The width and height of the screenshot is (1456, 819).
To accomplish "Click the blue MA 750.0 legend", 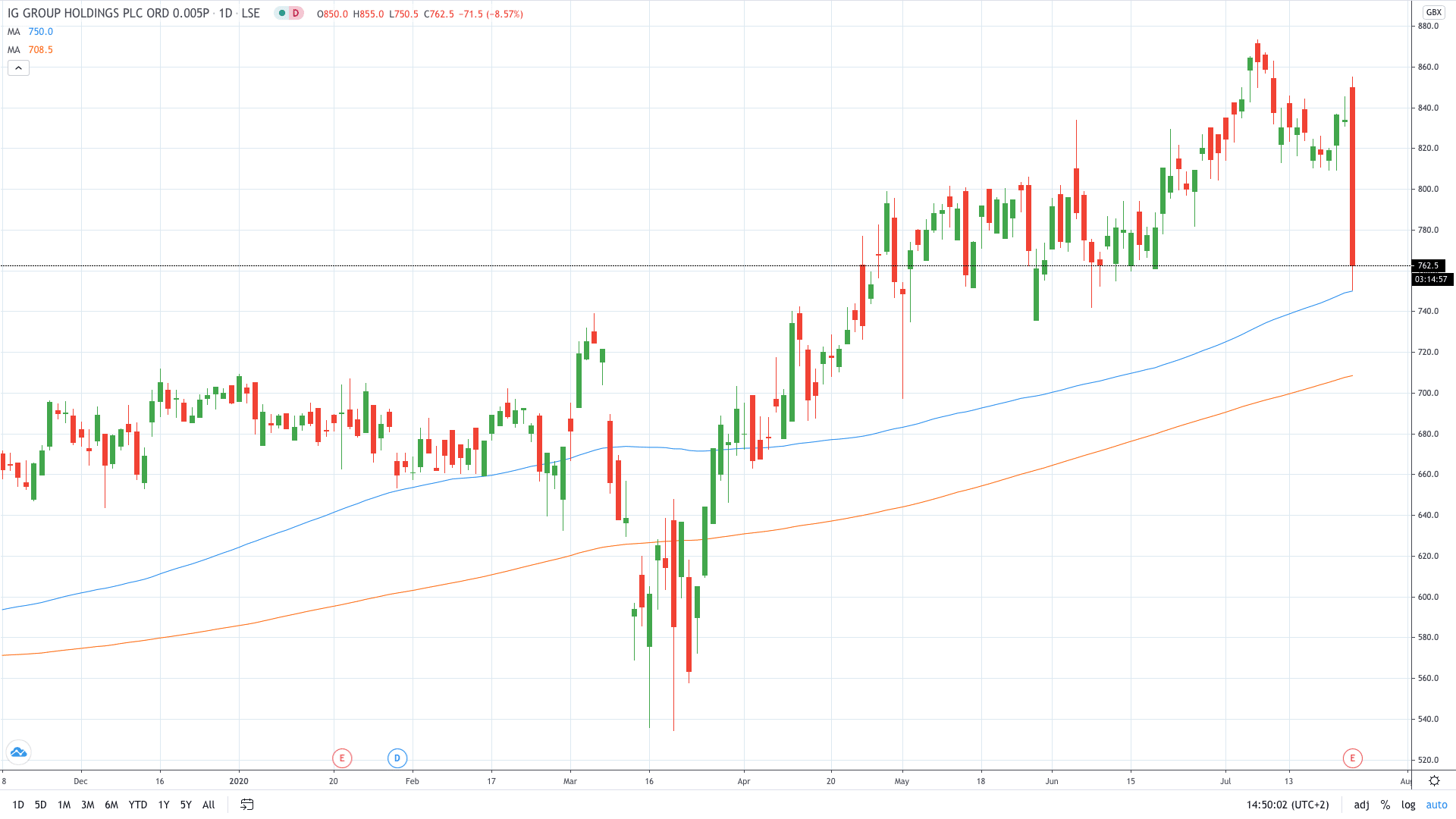I will pyautogui.click(x=30, y=32).
